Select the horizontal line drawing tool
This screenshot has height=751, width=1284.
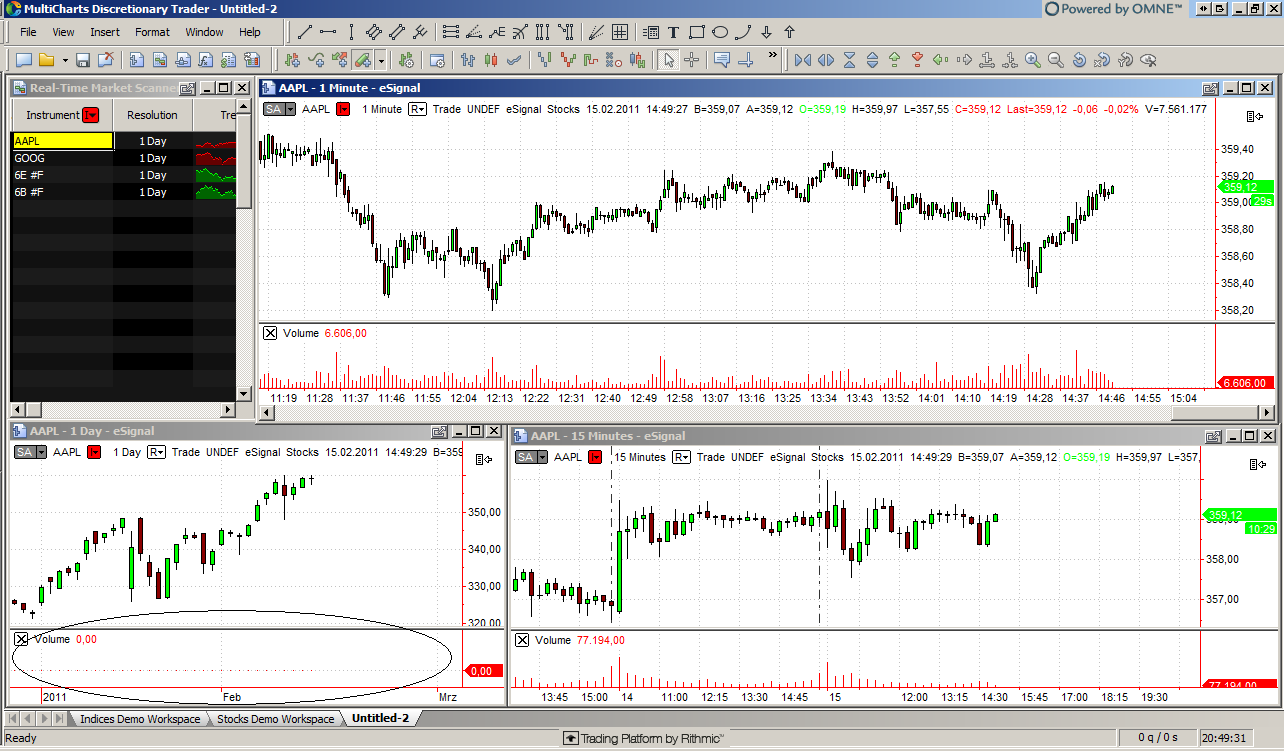[x=329, y=32]
